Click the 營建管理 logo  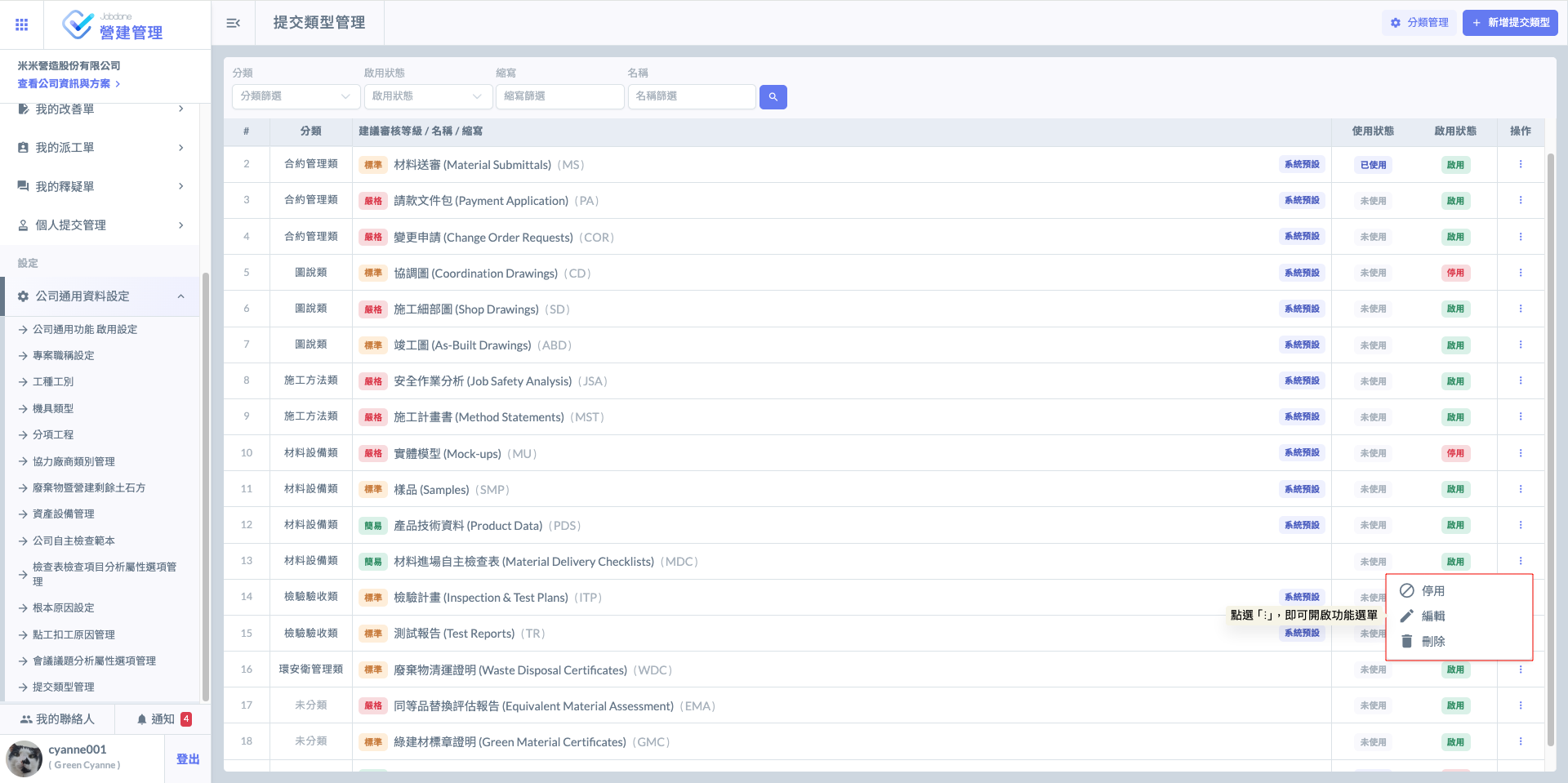click(113, 25)
